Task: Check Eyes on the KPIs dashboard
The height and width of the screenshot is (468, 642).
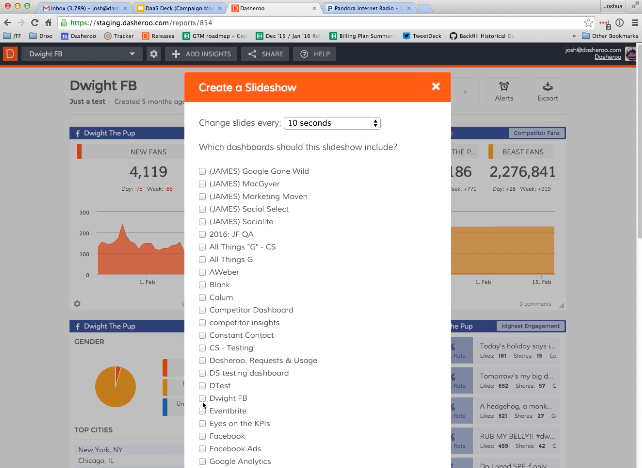Action: point(202,423)
